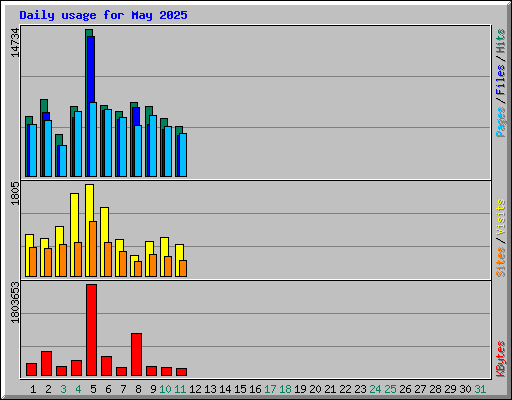Click the green Hits legend label
The image size is (512, 400).
coord(501,41)
